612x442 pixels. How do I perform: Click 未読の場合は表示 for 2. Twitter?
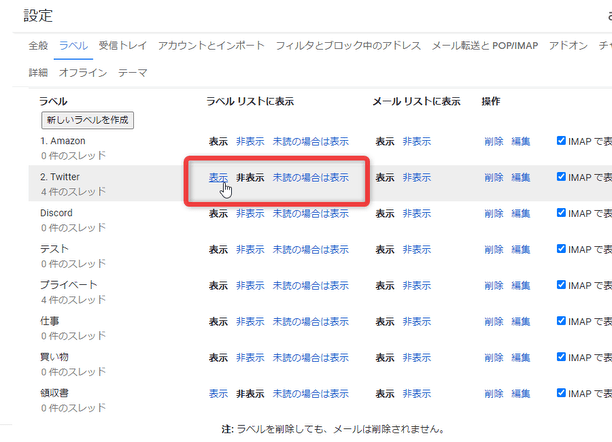310,178
